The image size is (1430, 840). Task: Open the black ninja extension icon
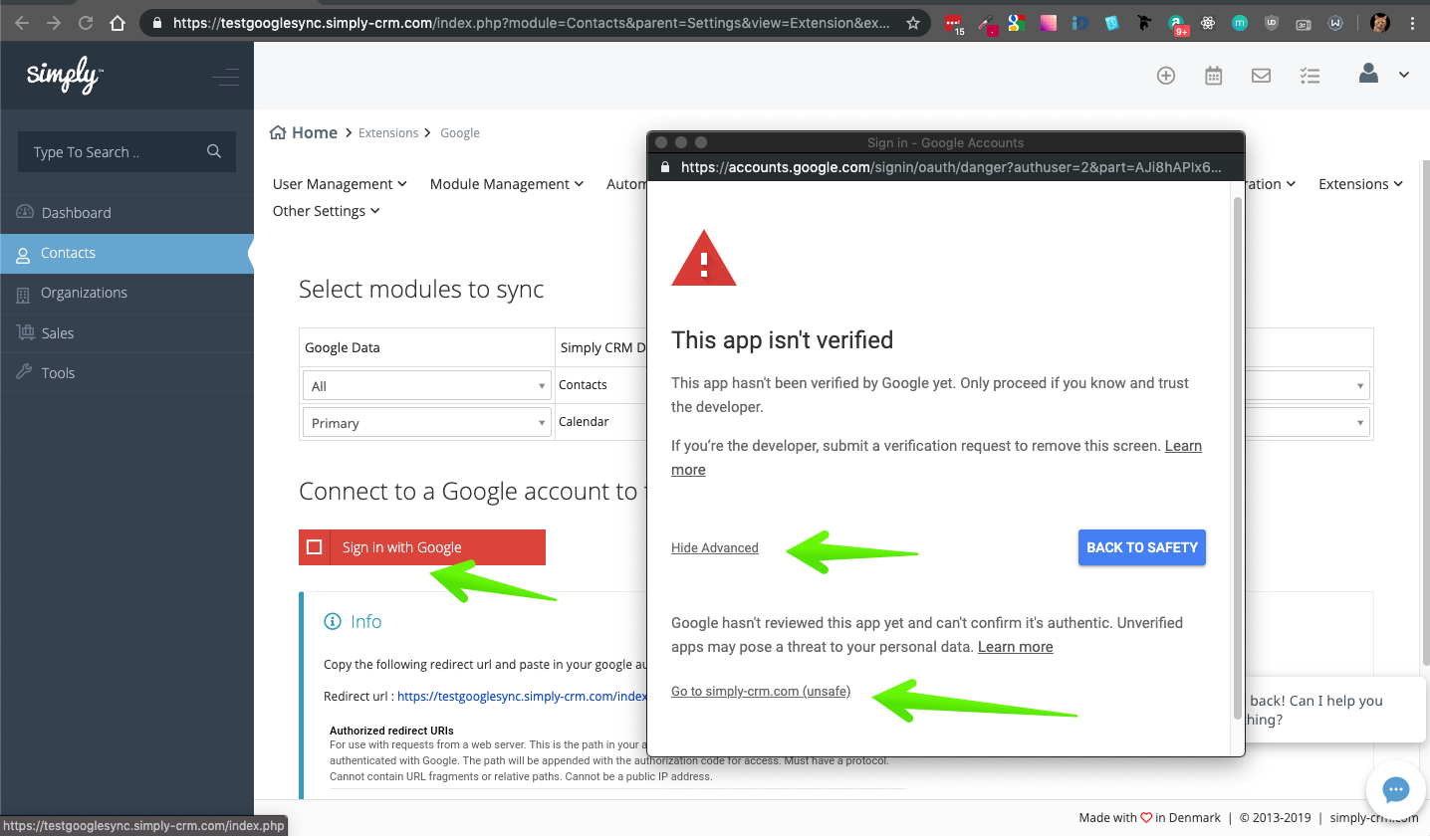[1144, 23]
